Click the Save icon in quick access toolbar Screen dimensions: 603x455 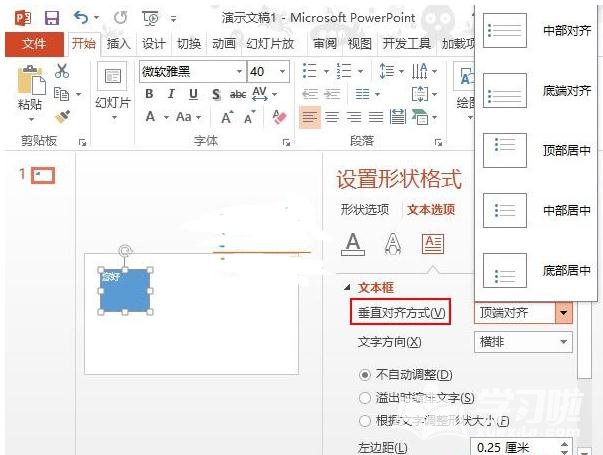(52, 18)
